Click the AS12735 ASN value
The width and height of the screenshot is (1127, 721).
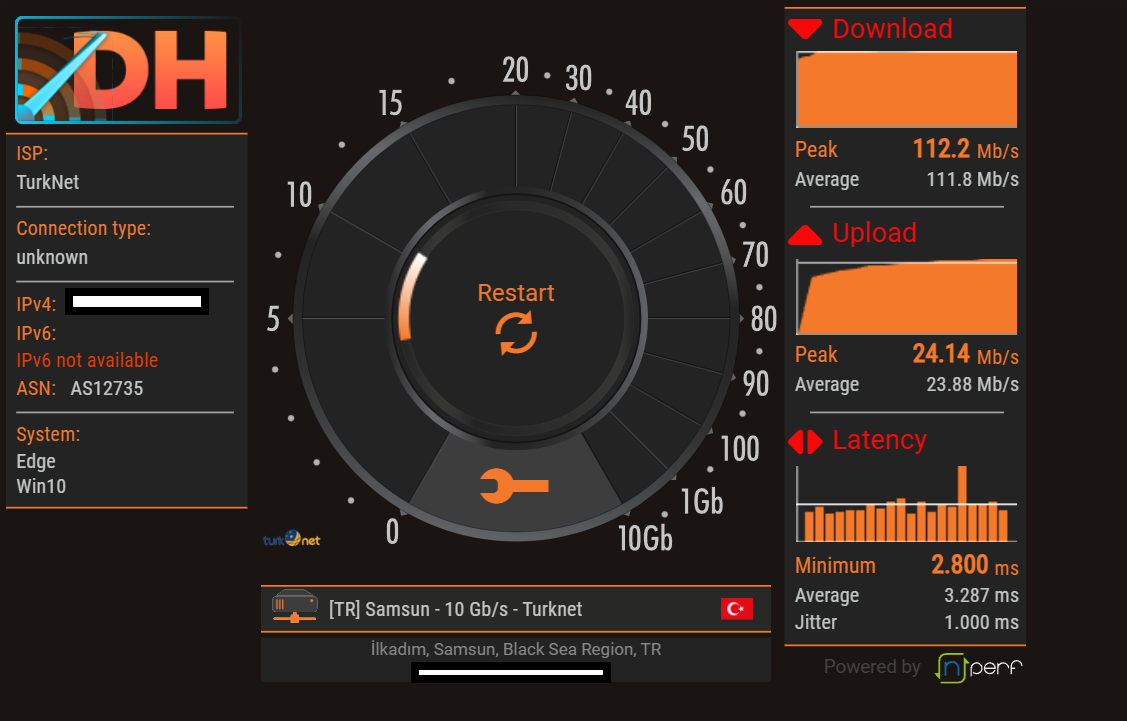107,388
